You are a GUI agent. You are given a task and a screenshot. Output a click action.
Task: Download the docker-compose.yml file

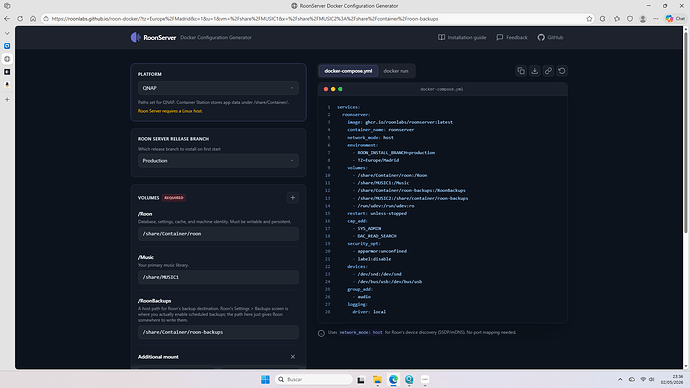point(535,71)
